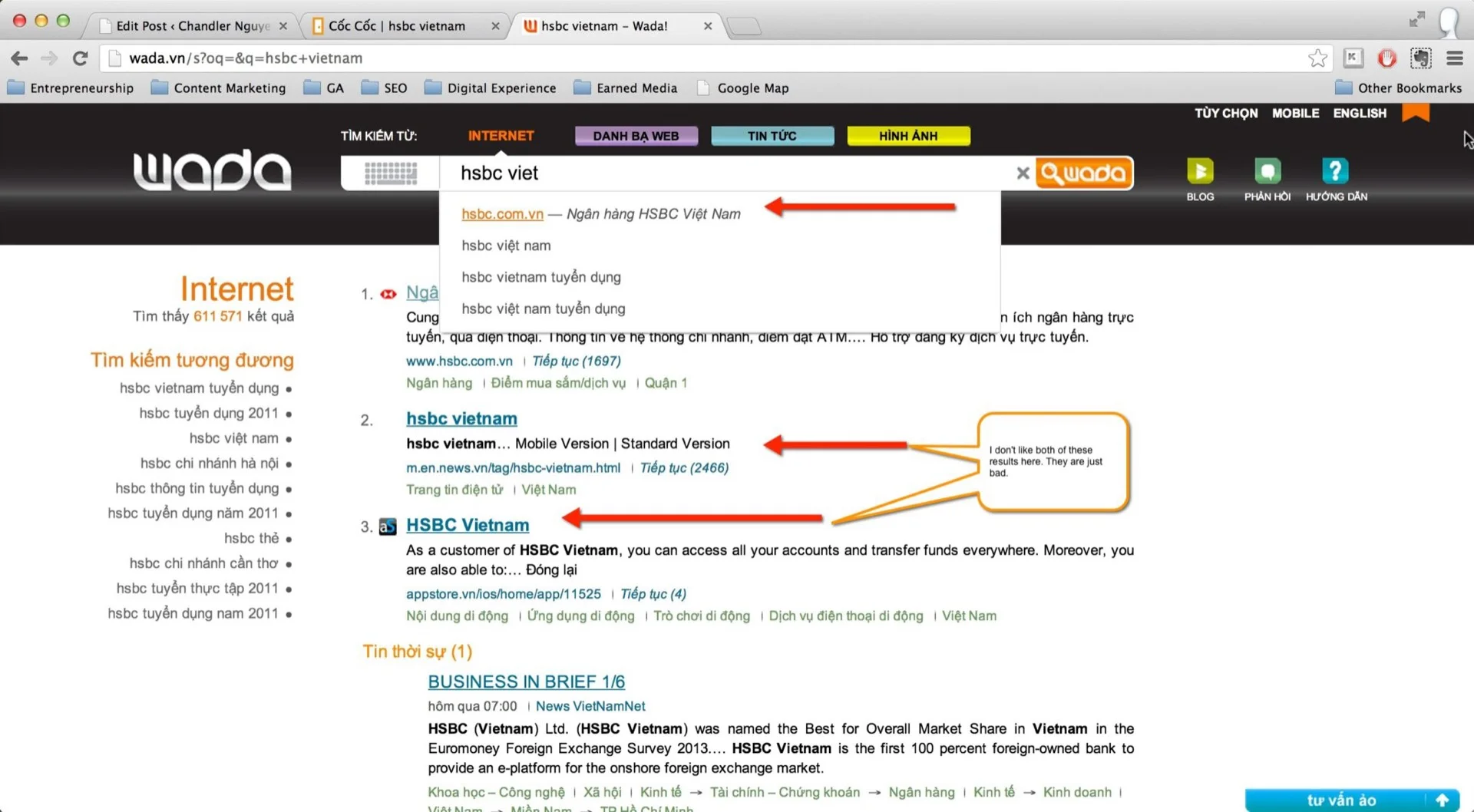This screenshot has width=1474, height=812.
Task: Clear the search field with X icon
Action: click(1022, 173)
